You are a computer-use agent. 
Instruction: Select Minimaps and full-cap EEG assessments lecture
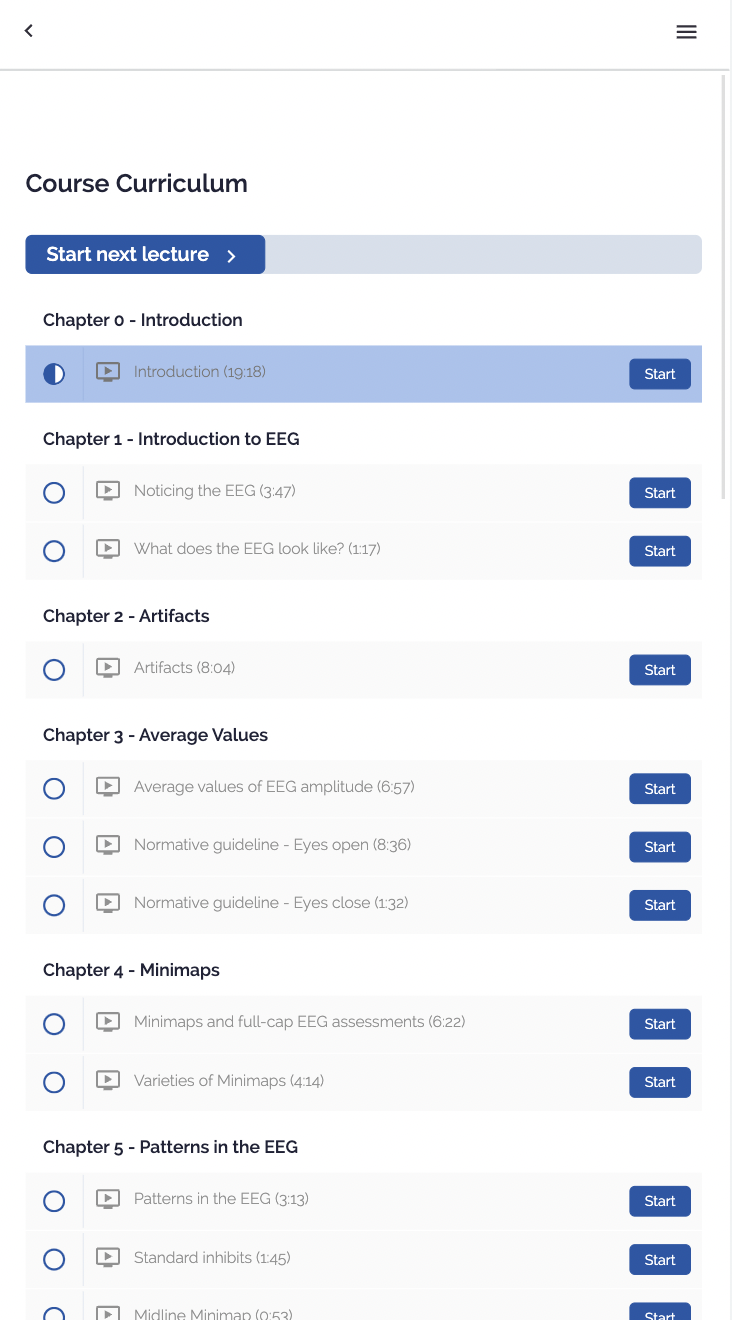point(299,1022)
